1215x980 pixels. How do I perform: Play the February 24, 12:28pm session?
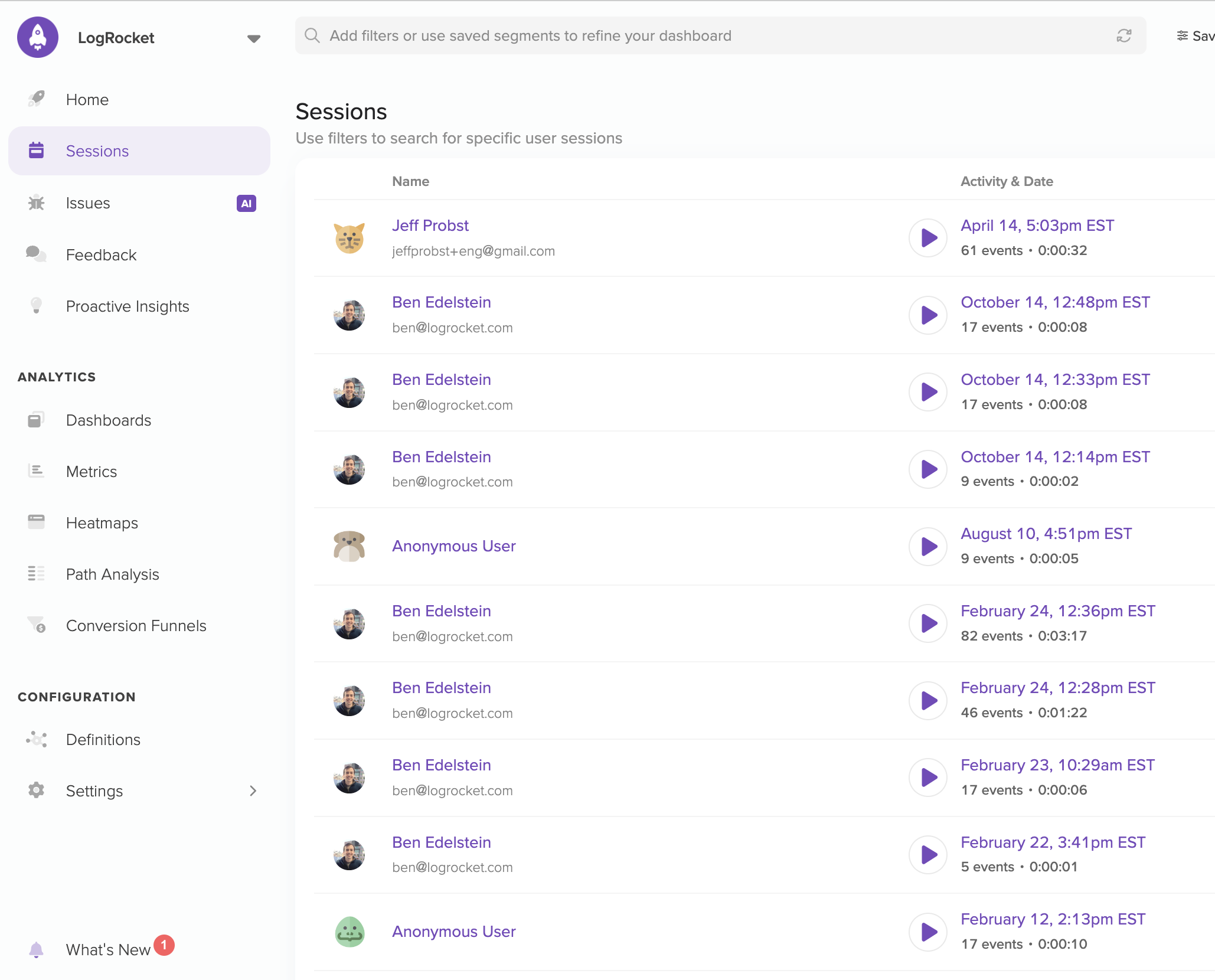928,701
